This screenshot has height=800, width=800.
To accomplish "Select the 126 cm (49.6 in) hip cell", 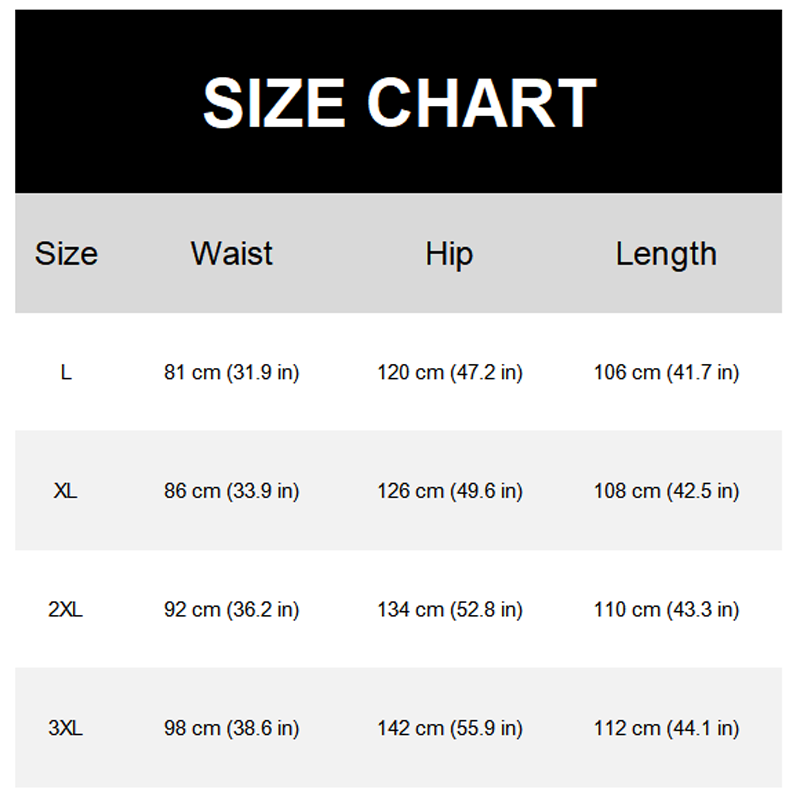I will point(450,491).
